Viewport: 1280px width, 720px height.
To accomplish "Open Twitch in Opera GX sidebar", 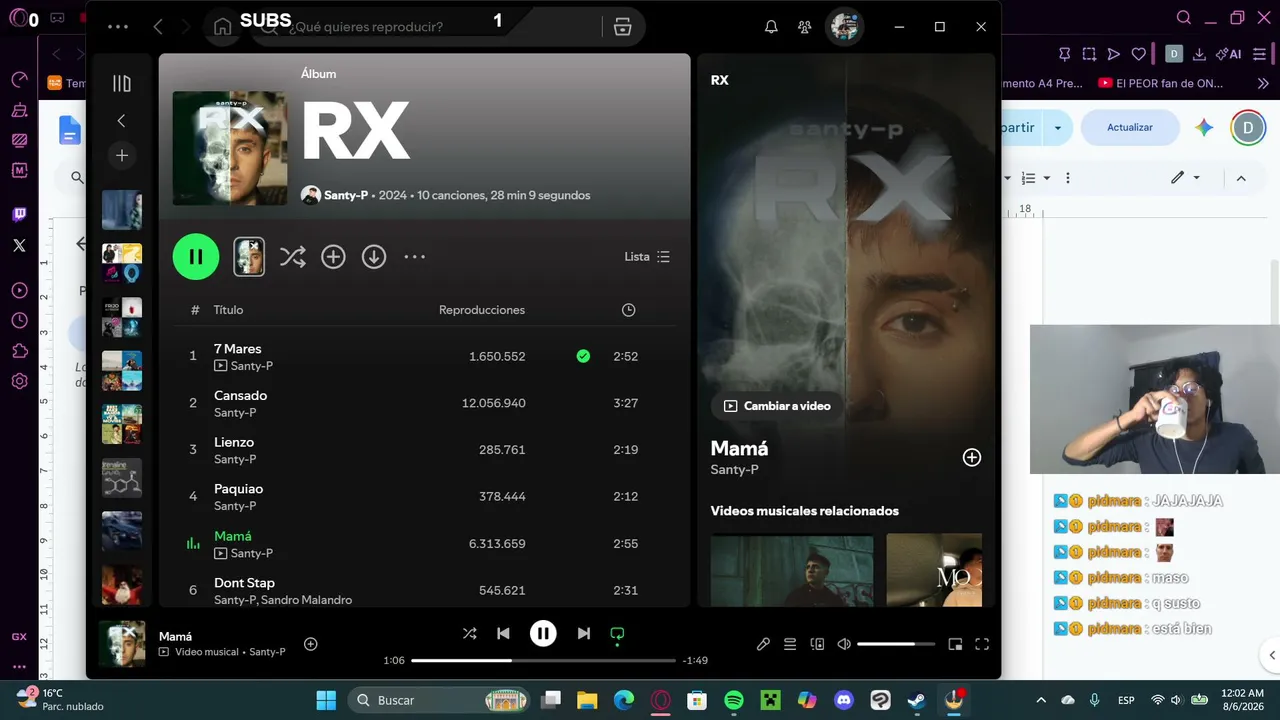I will pos(19,214).
